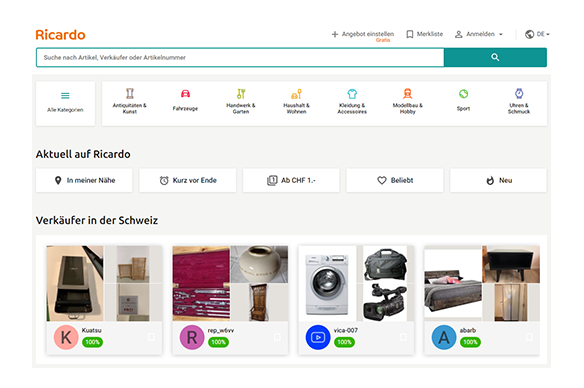Open the Fahrzeuge car category icon
This screenshot has height=388, width=584.
coord(185,93)
